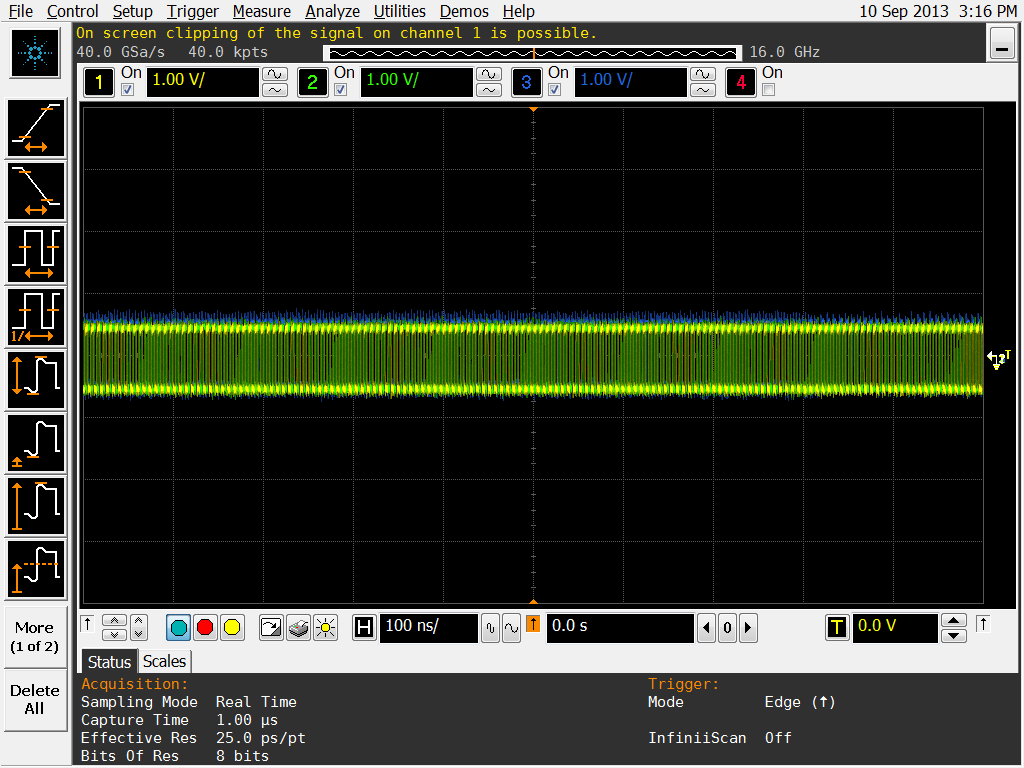Open More (1 of 2) measurements

tap(35, 637)
